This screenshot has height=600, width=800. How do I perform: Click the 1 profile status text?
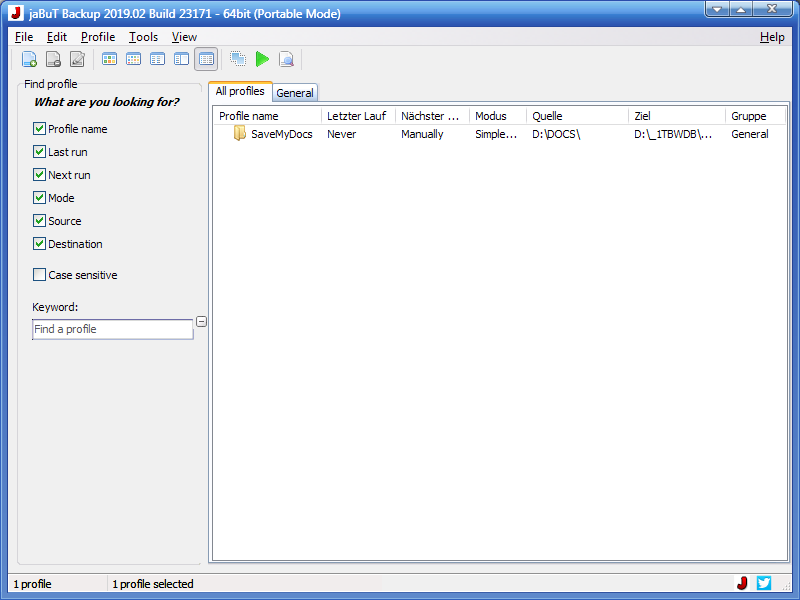pyautogui.click(x=32, y=584)
